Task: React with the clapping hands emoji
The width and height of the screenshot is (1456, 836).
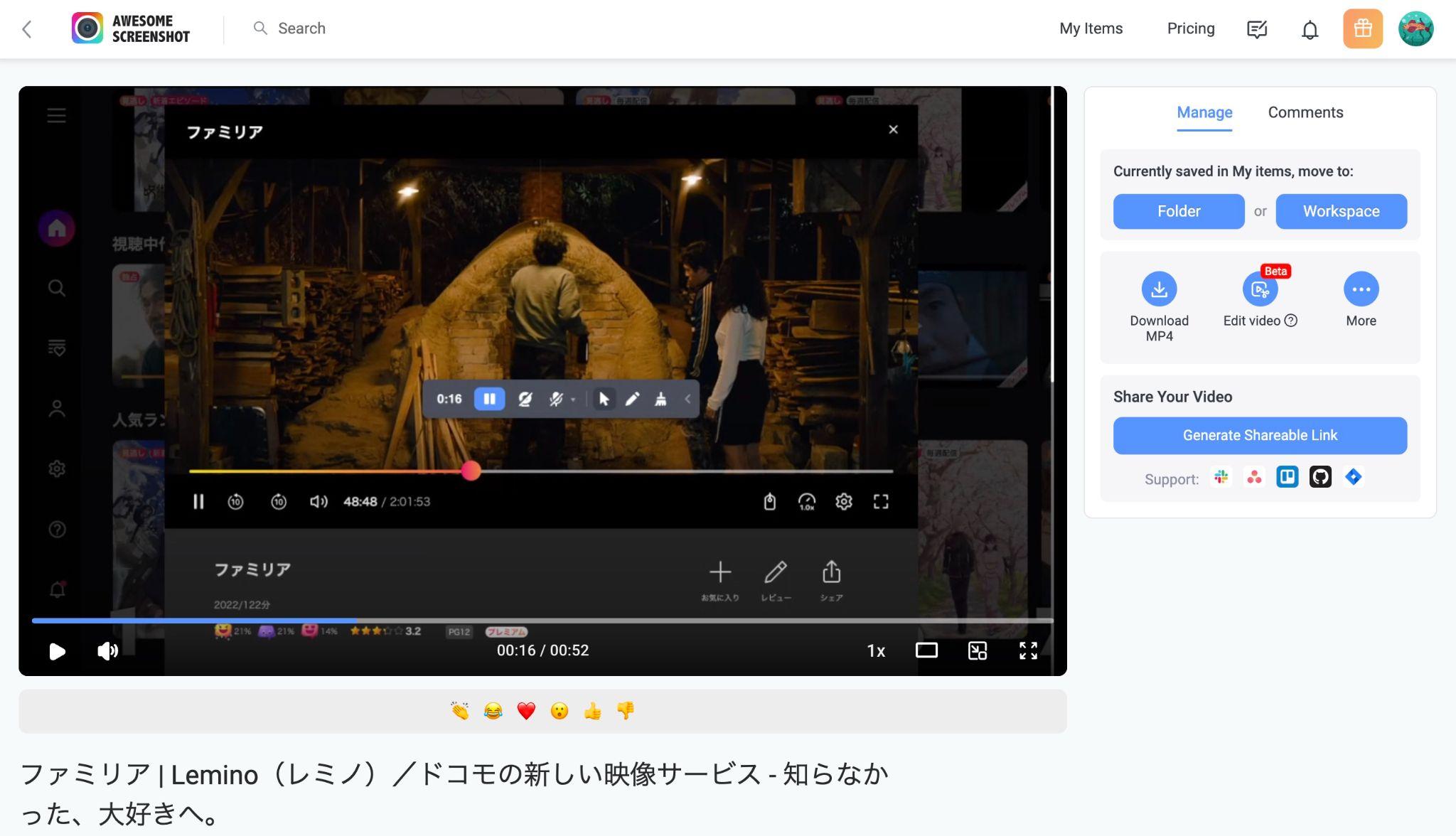Action: tap(460, 711)
